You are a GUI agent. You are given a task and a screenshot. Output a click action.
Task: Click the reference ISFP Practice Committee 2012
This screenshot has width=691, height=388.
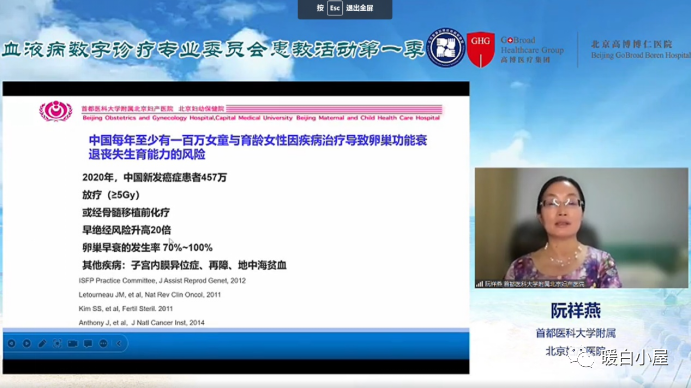point(162,280)
